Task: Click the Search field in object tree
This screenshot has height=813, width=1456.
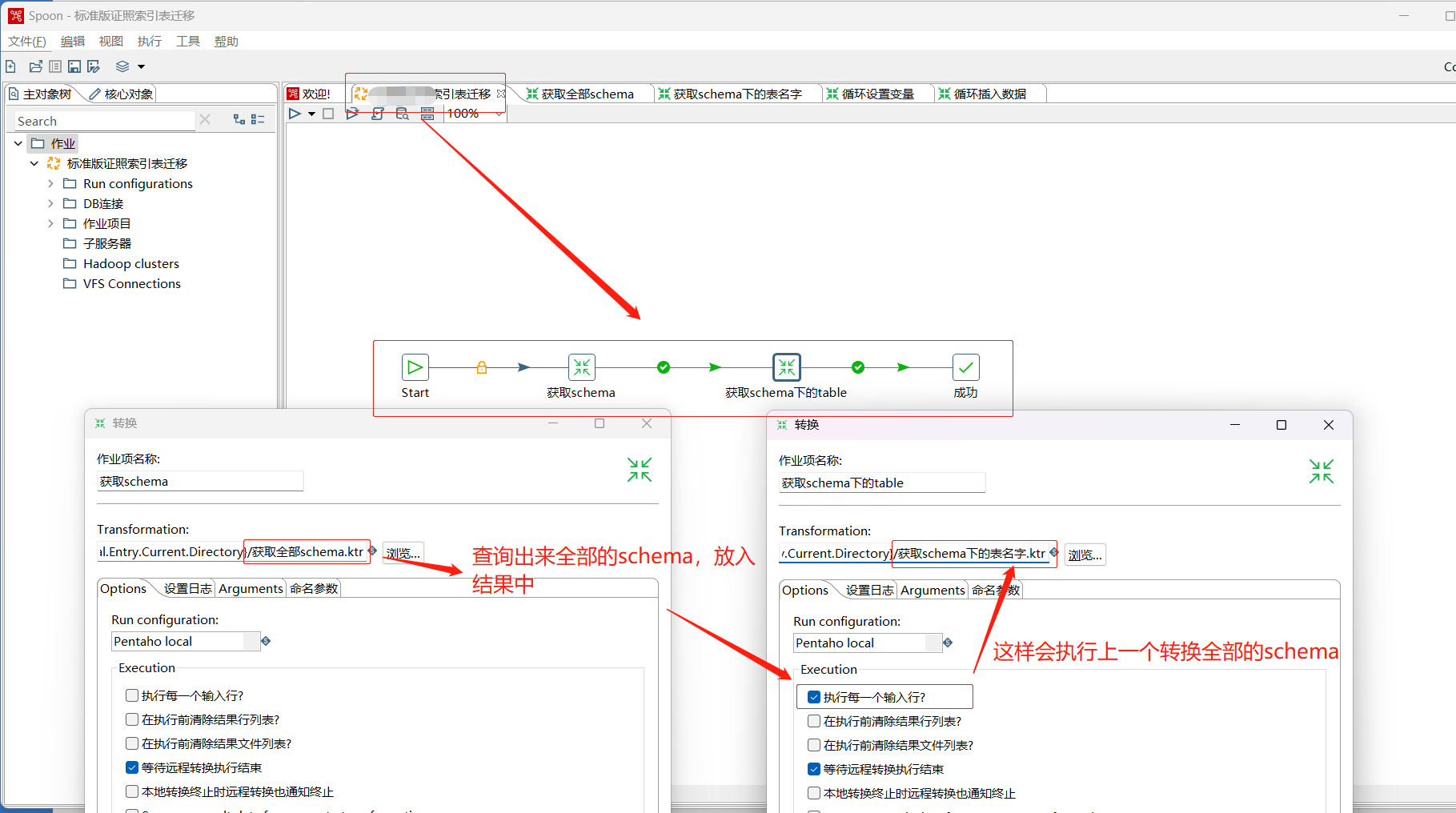Action: tap(104, 121)
